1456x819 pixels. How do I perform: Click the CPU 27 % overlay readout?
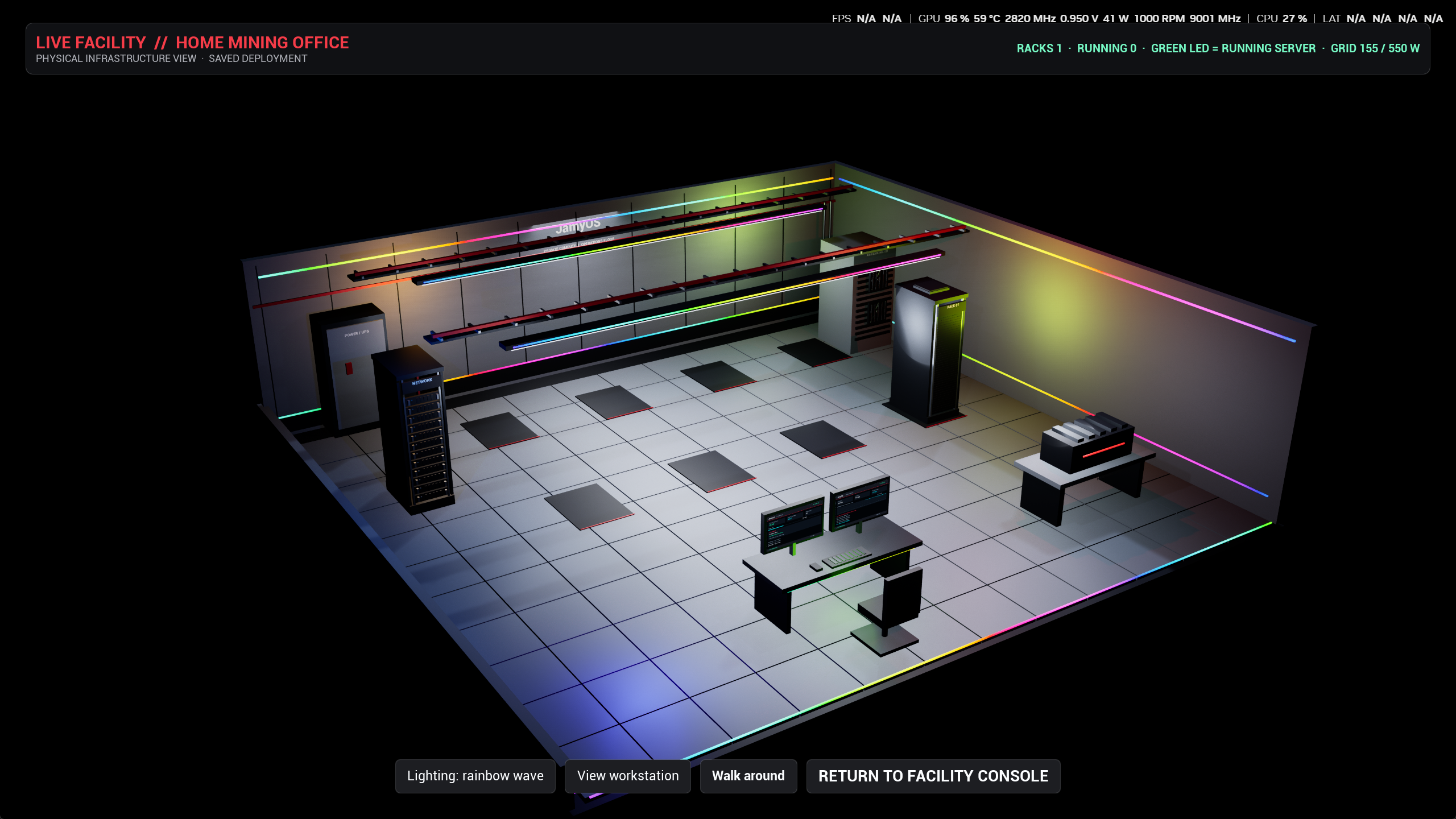(1281, 18)
